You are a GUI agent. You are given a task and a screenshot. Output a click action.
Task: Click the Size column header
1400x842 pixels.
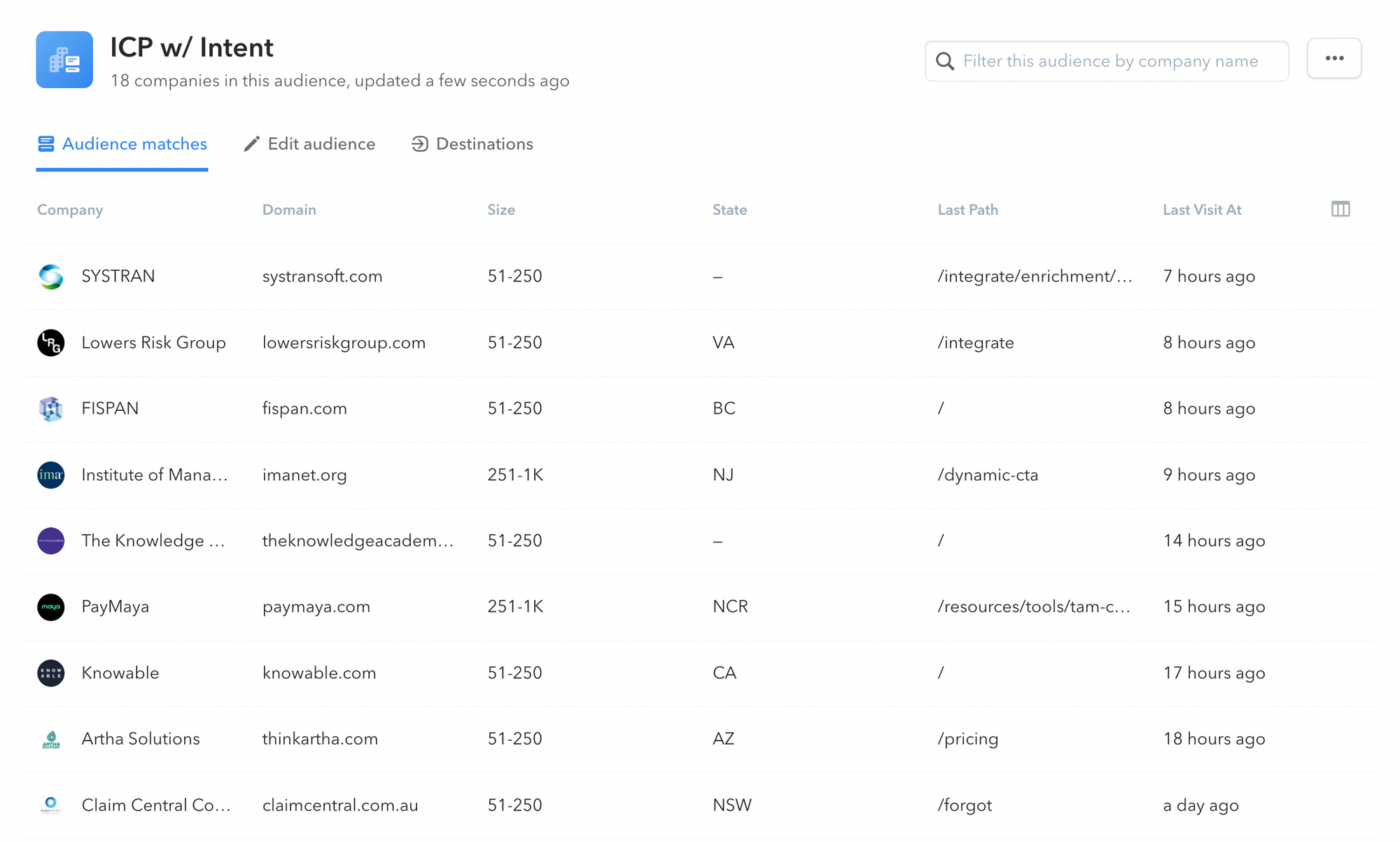click(501, 210)
